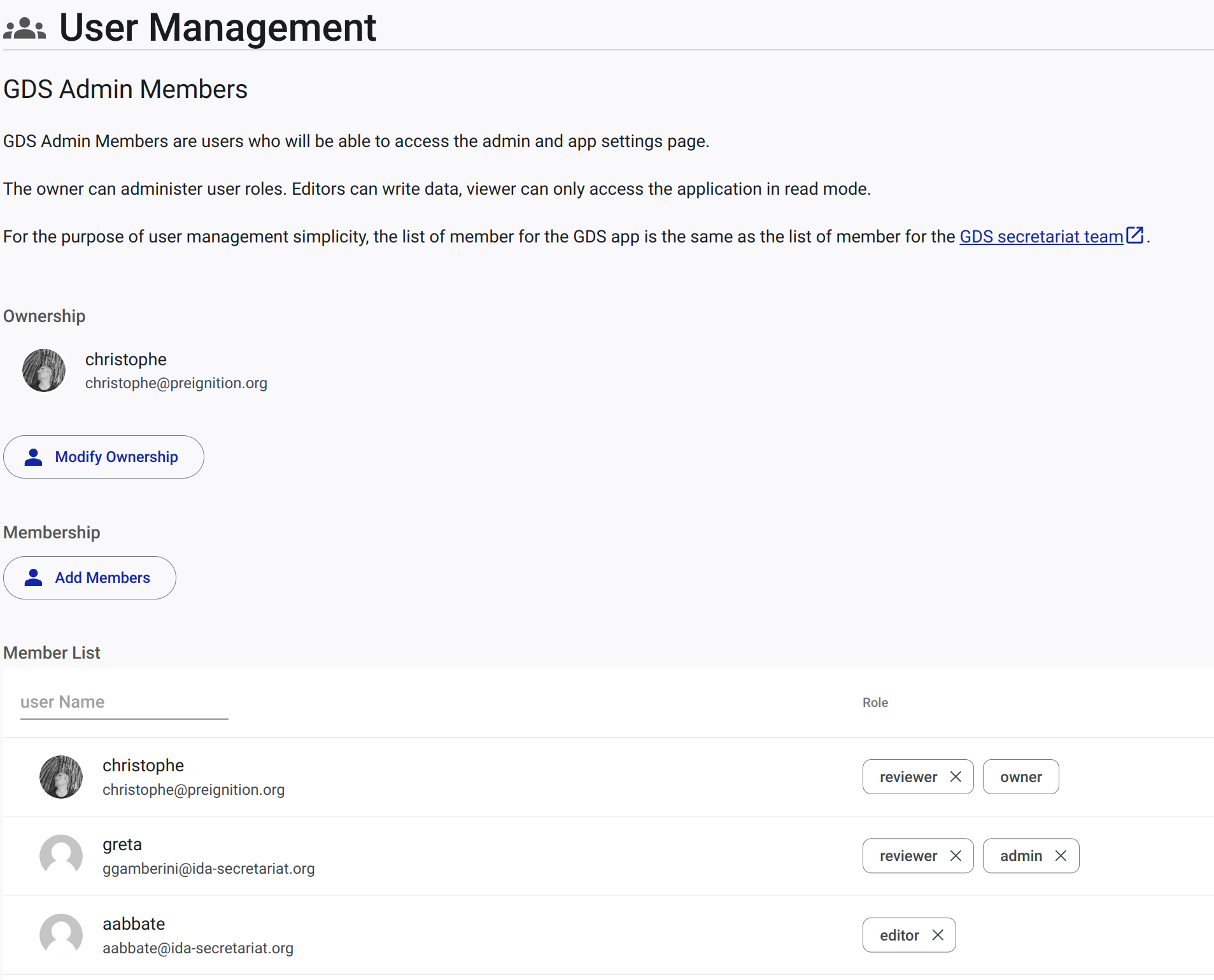The image size is (1214, 980).
Task: Remove editor role from aabbate
Action: (938, 935)
